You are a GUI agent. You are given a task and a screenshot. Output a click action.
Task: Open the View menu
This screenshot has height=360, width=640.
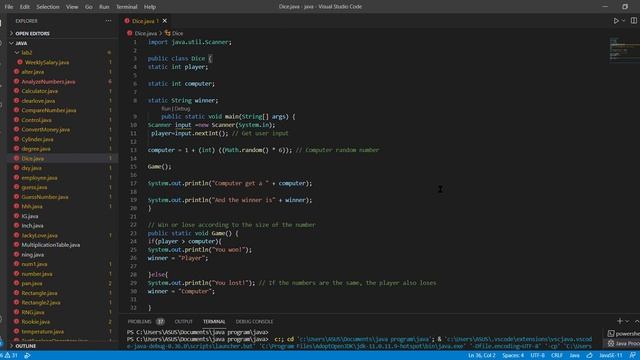[72, 7]
